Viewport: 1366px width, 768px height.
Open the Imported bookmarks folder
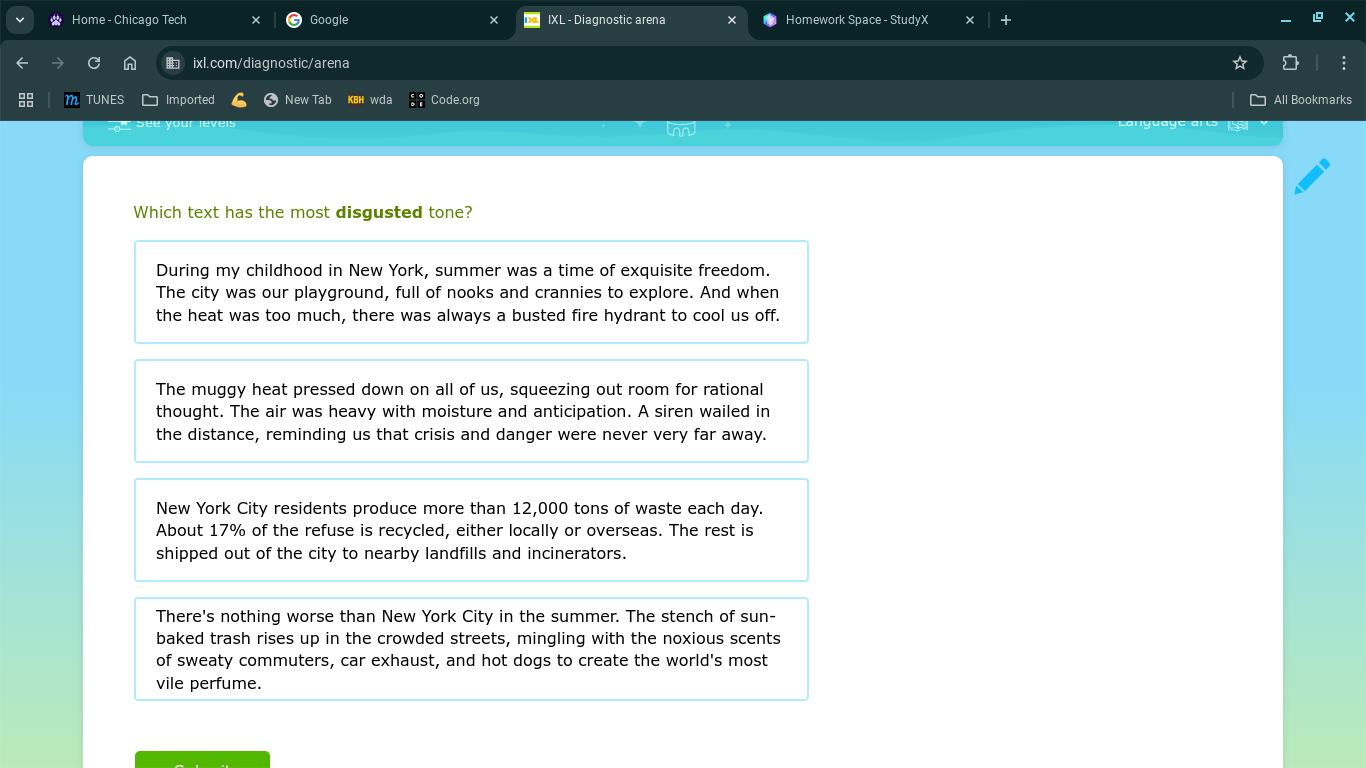178,100
